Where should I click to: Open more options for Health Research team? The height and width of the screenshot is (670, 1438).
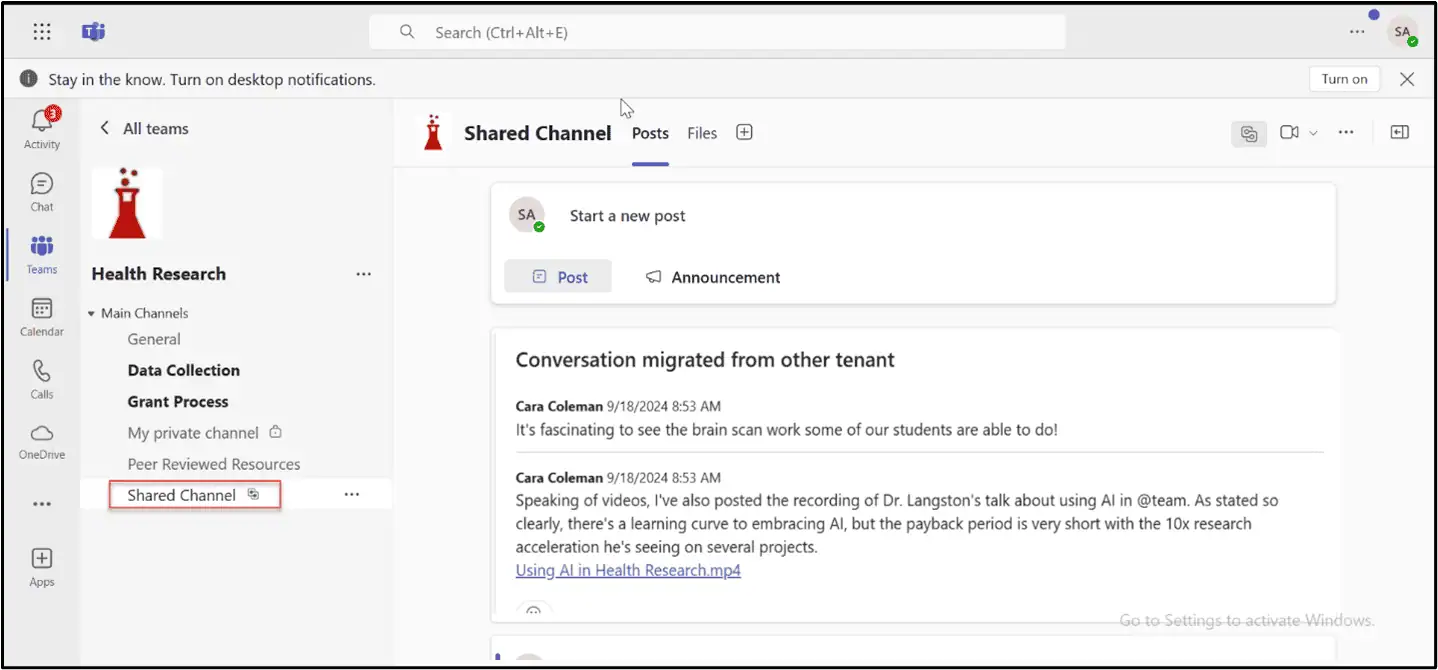click(x=363, y=273)
